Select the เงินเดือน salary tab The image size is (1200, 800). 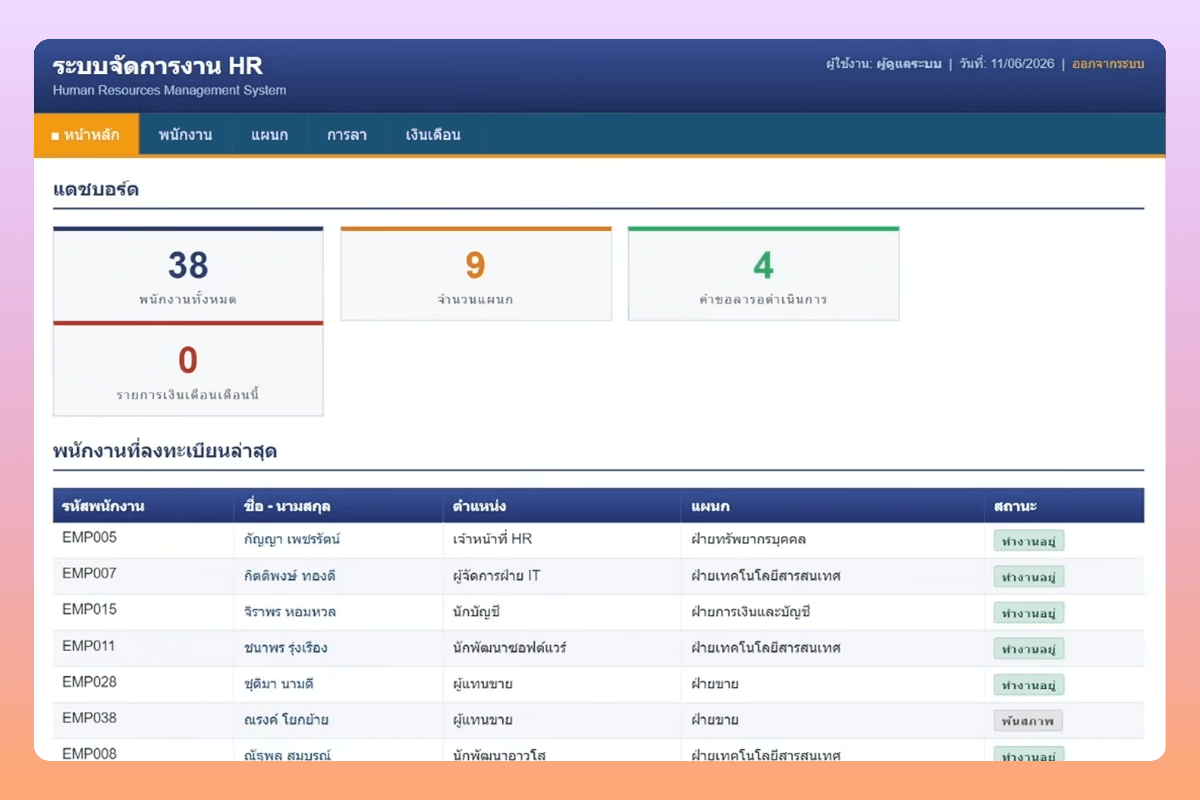click(x=433, y=135)
